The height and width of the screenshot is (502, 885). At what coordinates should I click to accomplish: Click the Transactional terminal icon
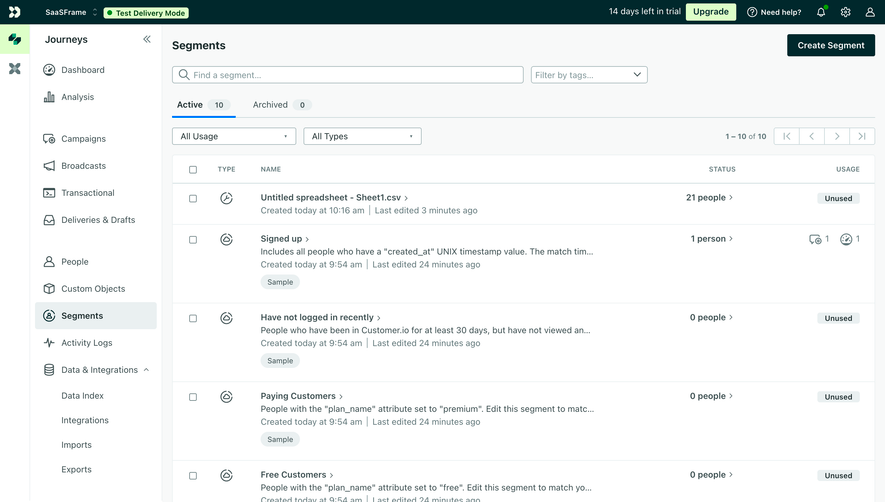pyautogui.click(x=49, y=193)
